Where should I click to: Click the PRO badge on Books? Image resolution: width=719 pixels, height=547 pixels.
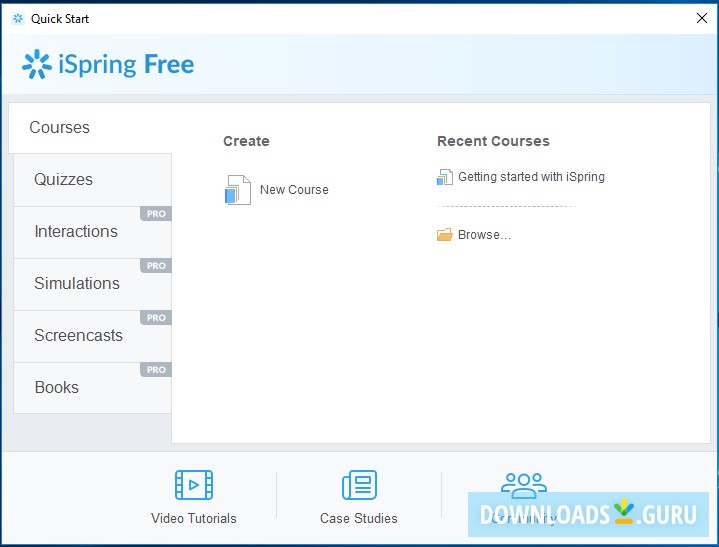pos(156,370)
